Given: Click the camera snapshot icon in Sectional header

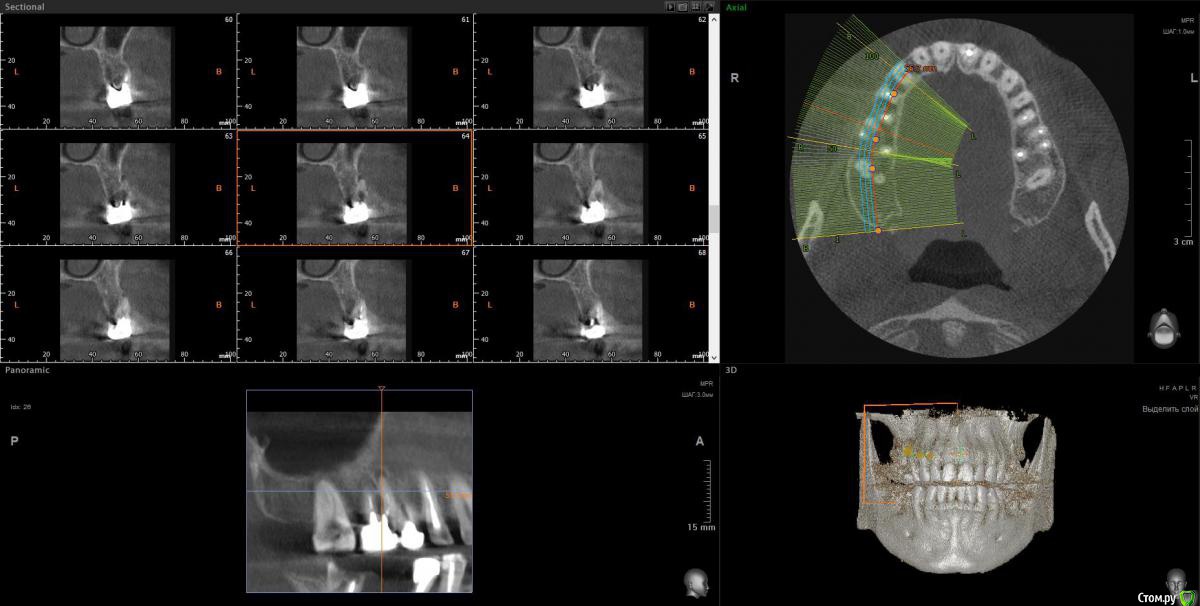Looking at the screenshot, I should 683,7.
